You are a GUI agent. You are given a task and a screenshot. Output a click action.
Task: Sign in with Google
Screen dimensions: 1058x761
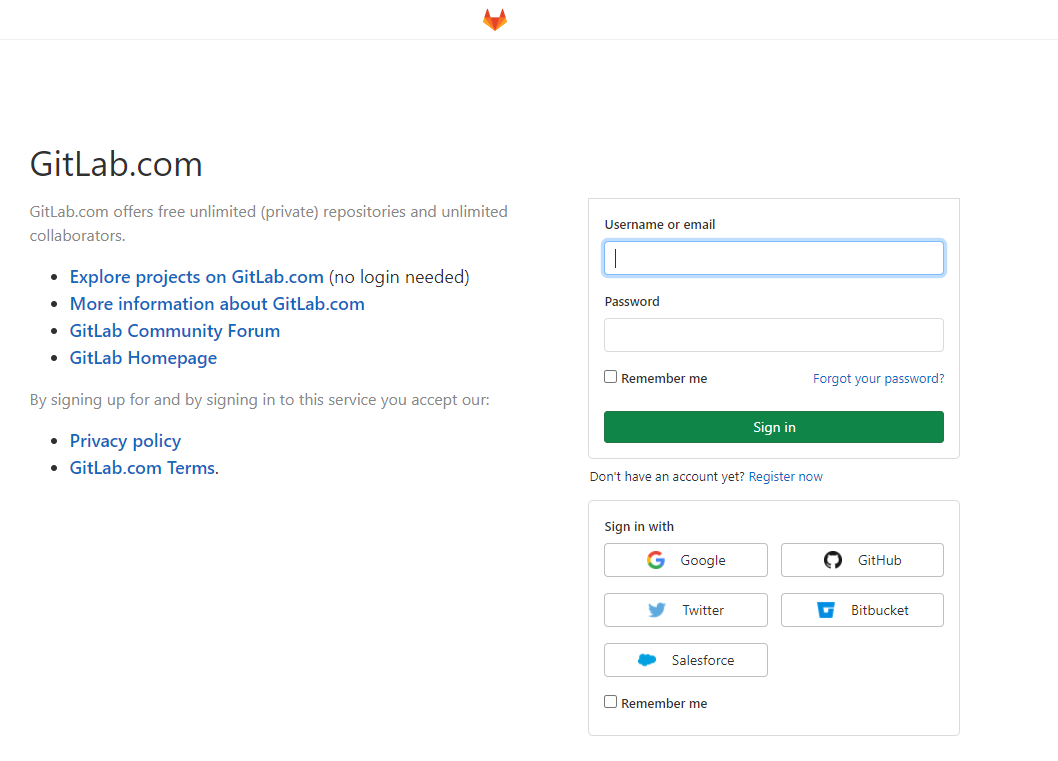click(685, 560)
